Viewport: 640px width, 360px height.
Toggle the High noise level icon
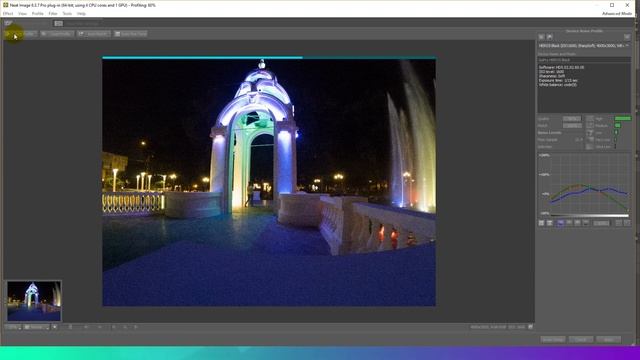(590, 119)
